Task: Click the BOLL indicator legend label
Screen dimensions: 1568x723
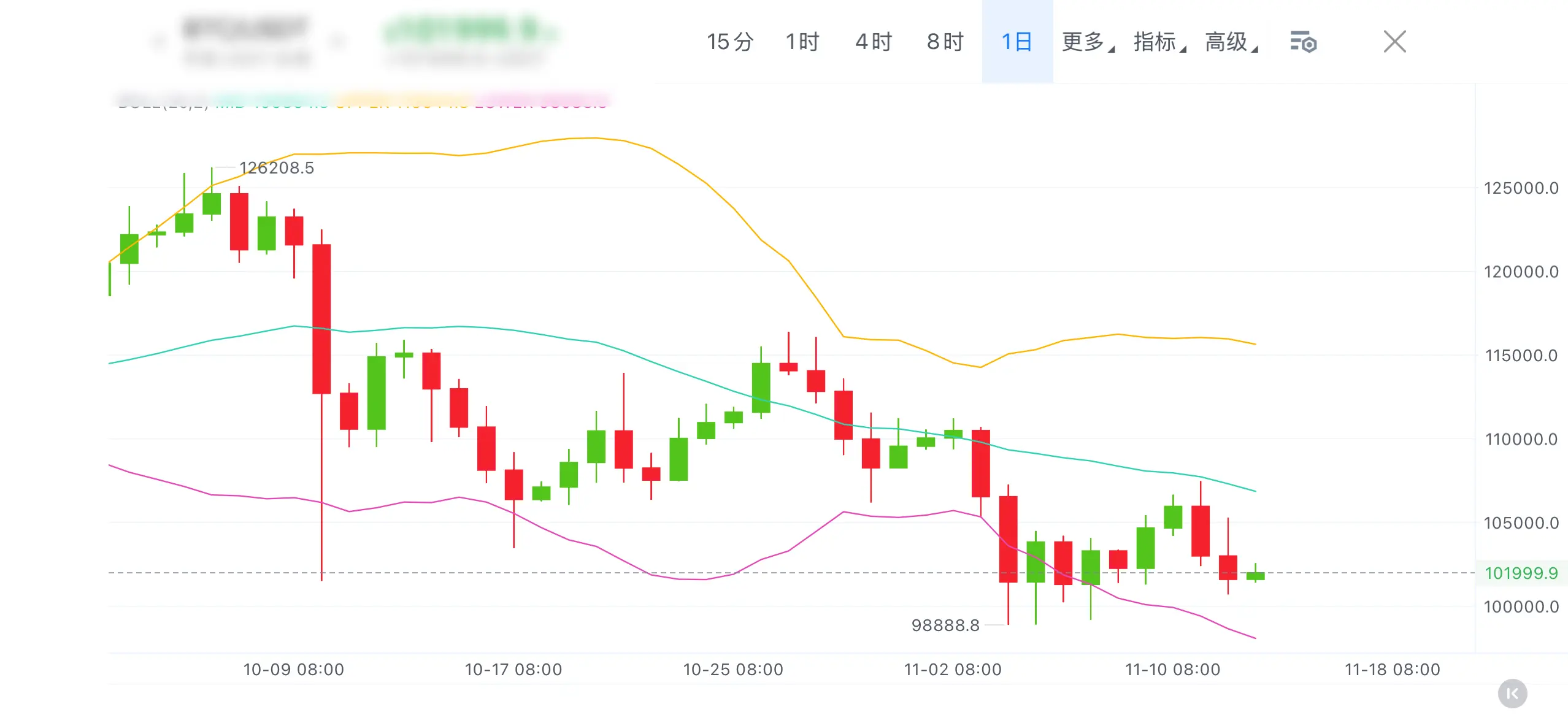Action: click(163, 102)
